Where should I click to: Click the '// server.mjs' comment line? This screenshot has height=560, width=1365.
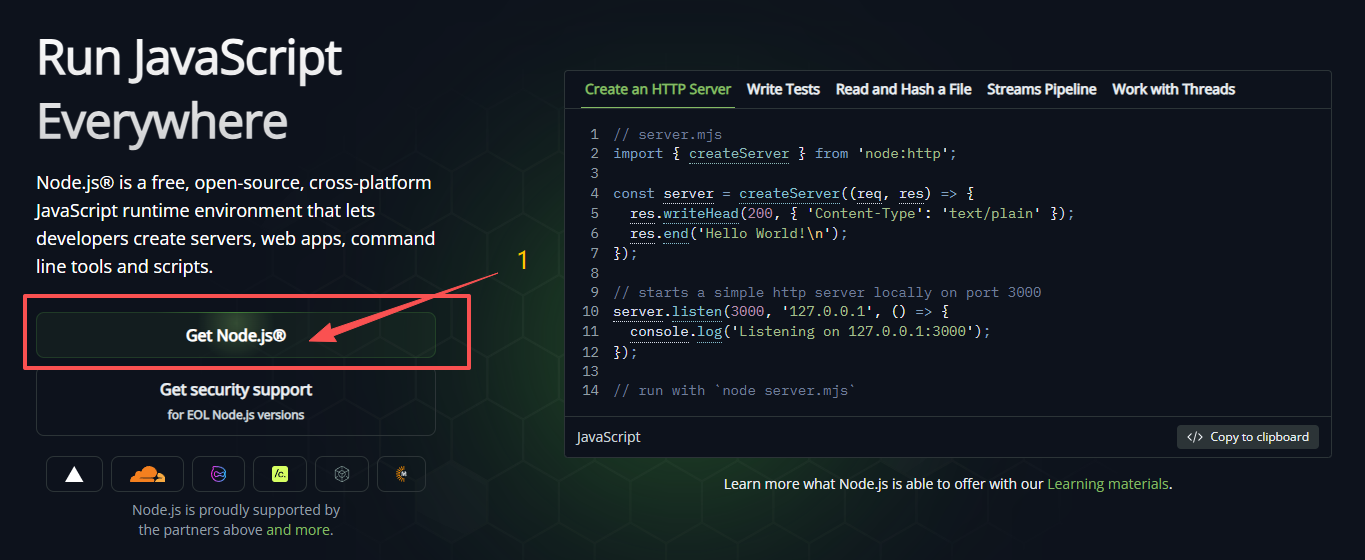pyautogui.click(x=667, y=134)
